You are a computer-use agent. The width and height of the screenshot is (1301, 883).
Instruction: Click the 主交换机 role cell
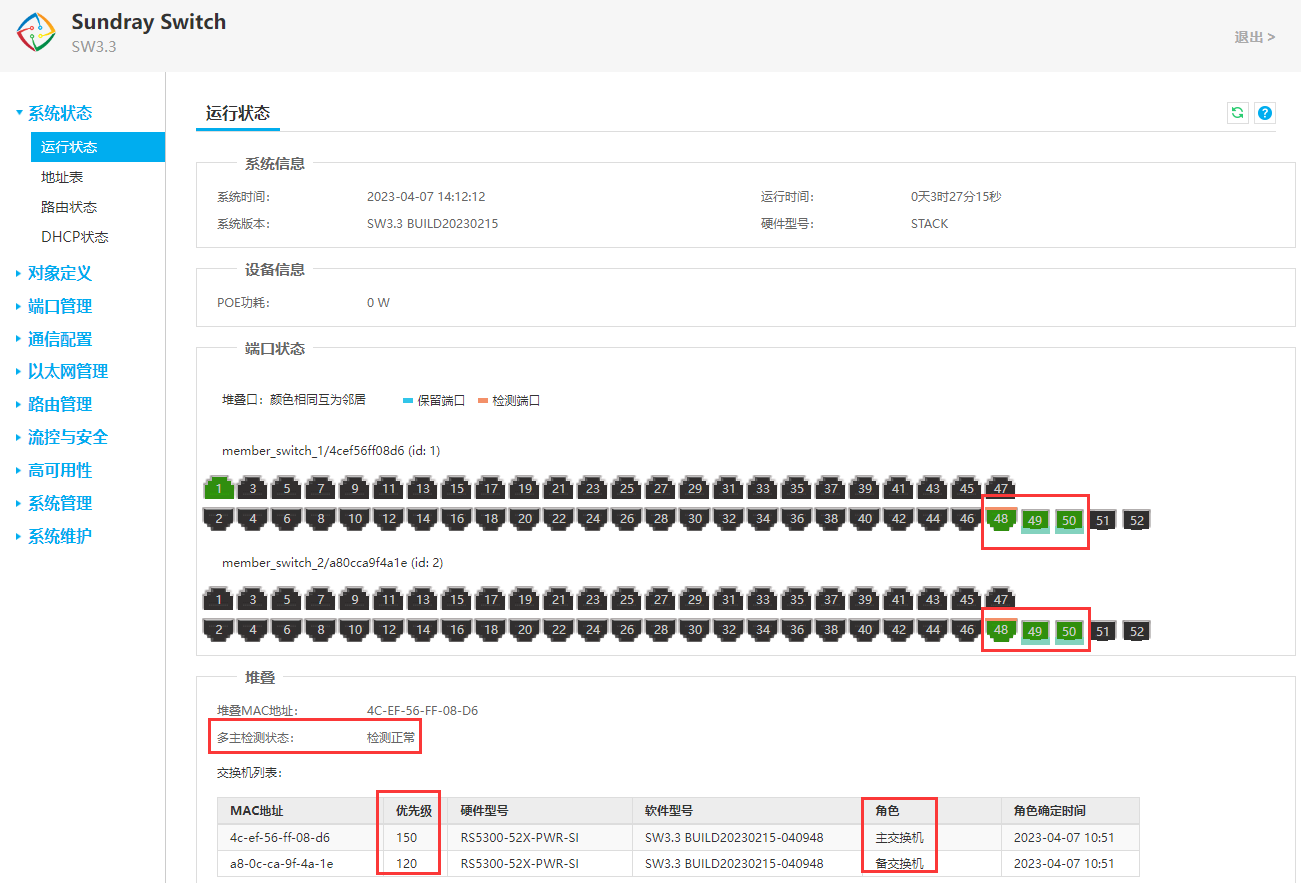coord(899,837)
